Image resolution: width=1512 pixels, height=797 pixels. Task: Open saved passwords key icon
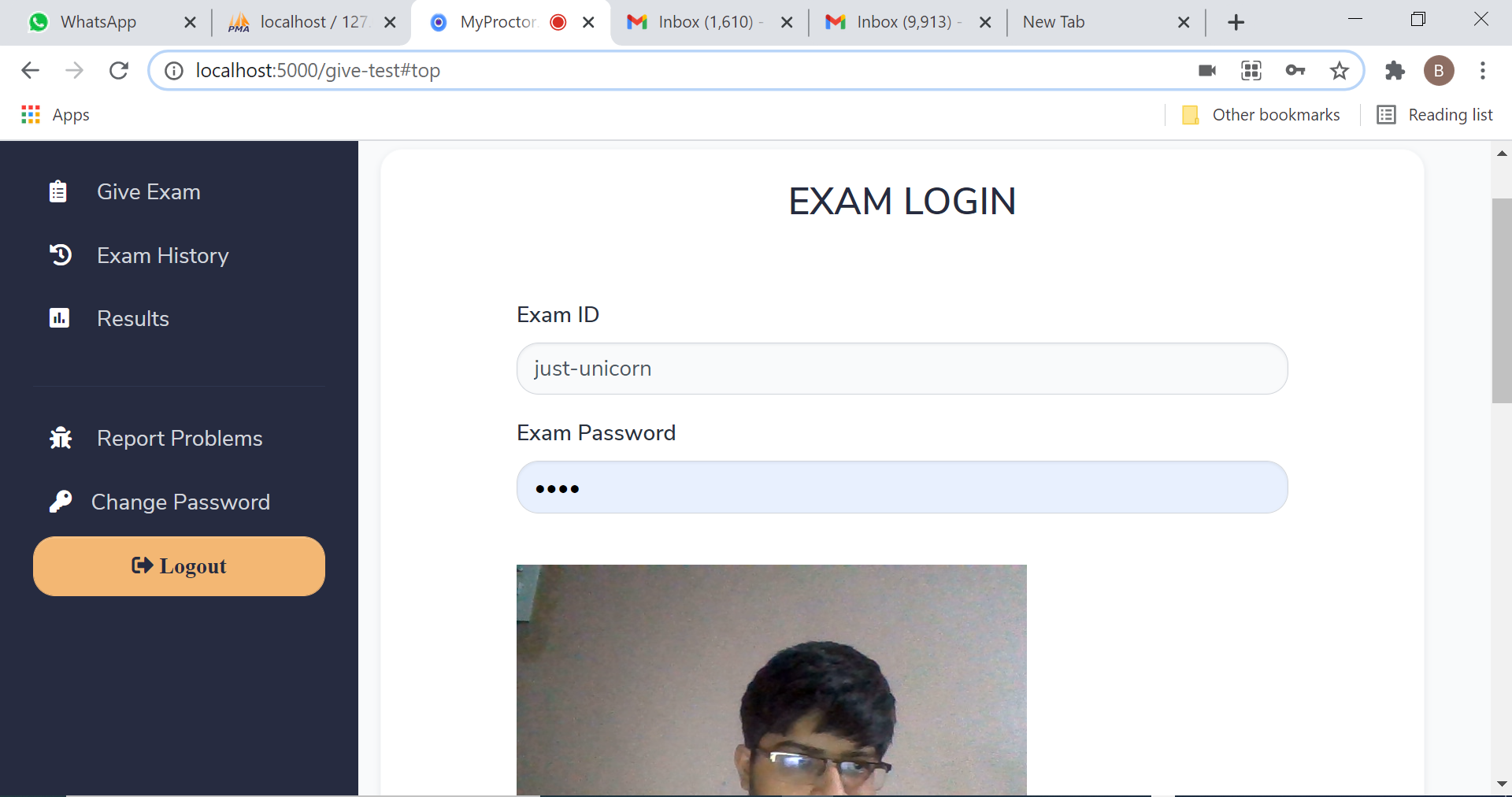(x=1295, y=71)
